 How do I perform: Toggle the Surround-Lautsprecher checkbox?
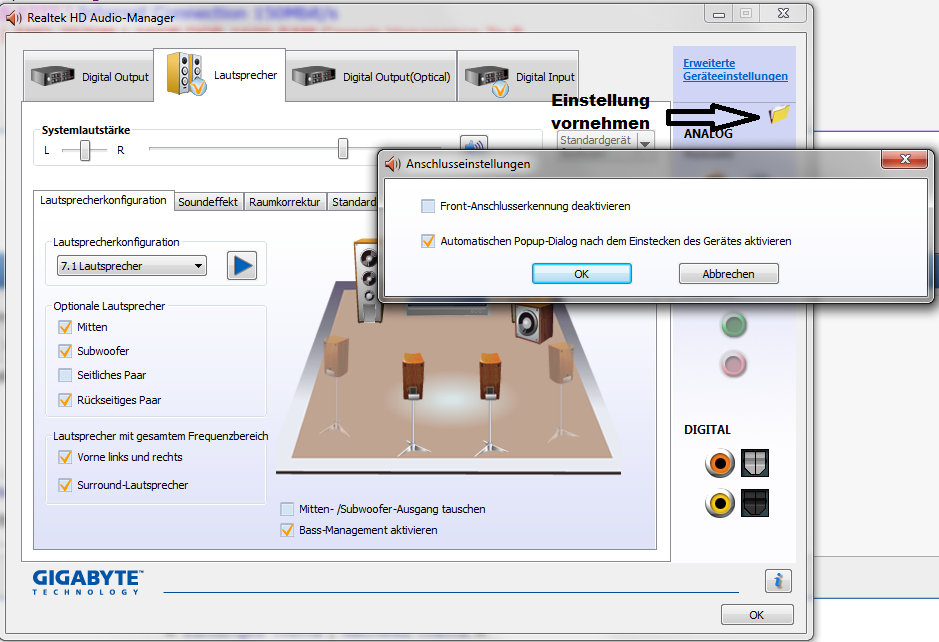tap(65, 484)
